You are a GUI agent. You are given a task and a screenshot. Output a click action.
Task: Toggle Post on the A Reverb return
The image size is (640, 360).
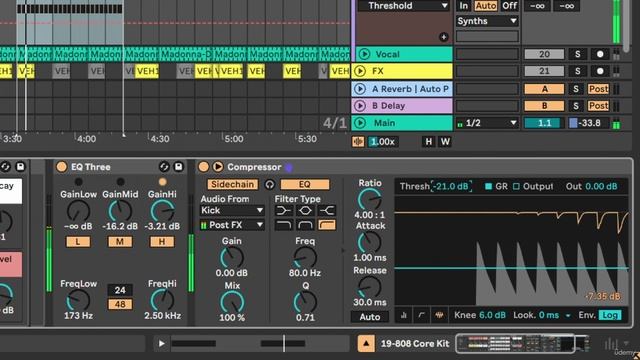point(598,89)
